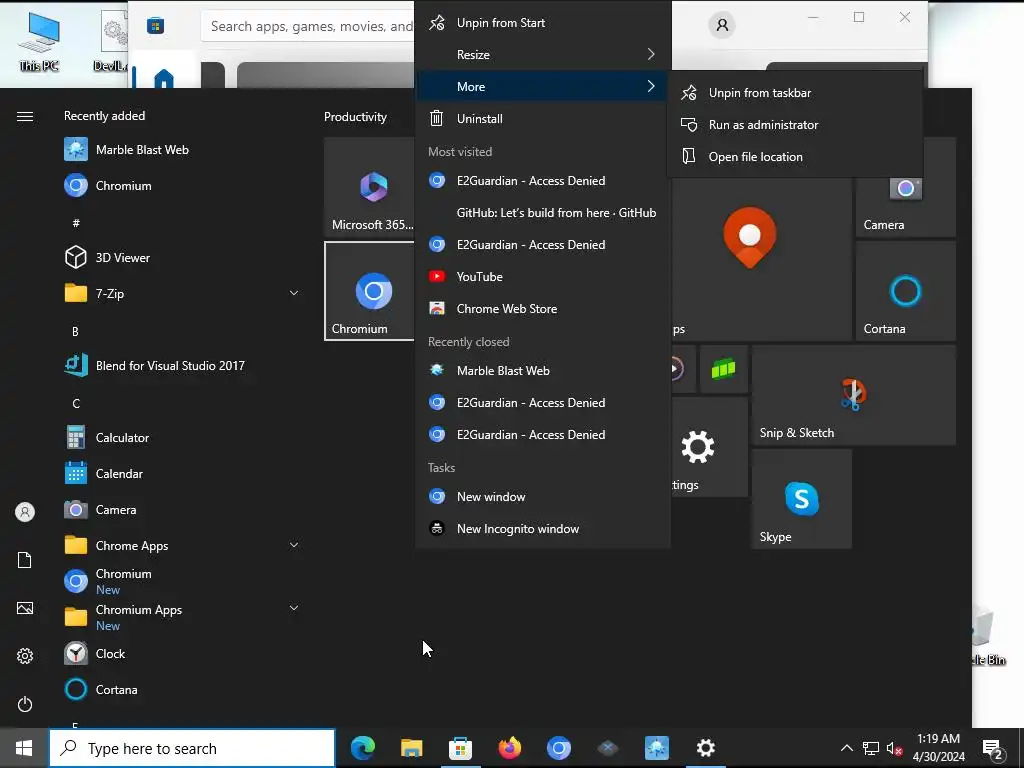Open Marble Blast Web in Recently added
1024x768 pixels.
click(x=181, y=150)
